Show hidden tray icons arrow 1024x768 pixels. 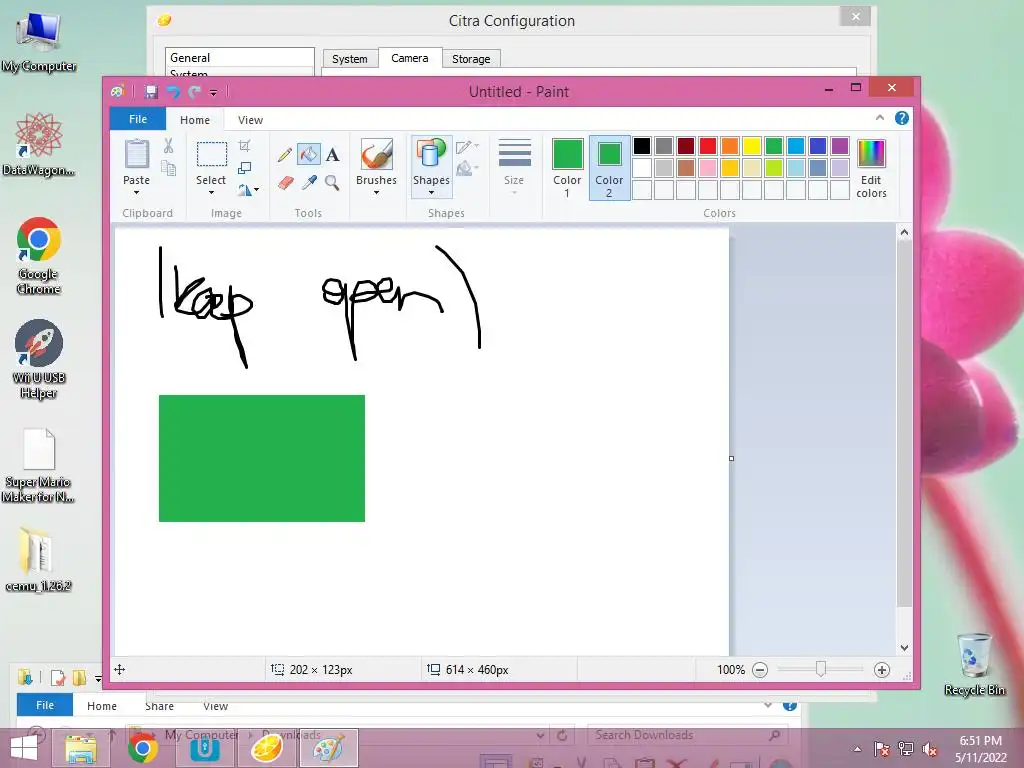[857, 749]
